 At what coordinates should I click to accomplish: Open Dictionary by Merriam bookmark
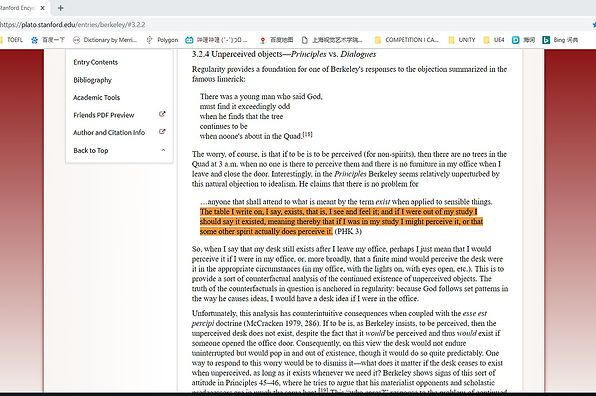click(105, 40)
